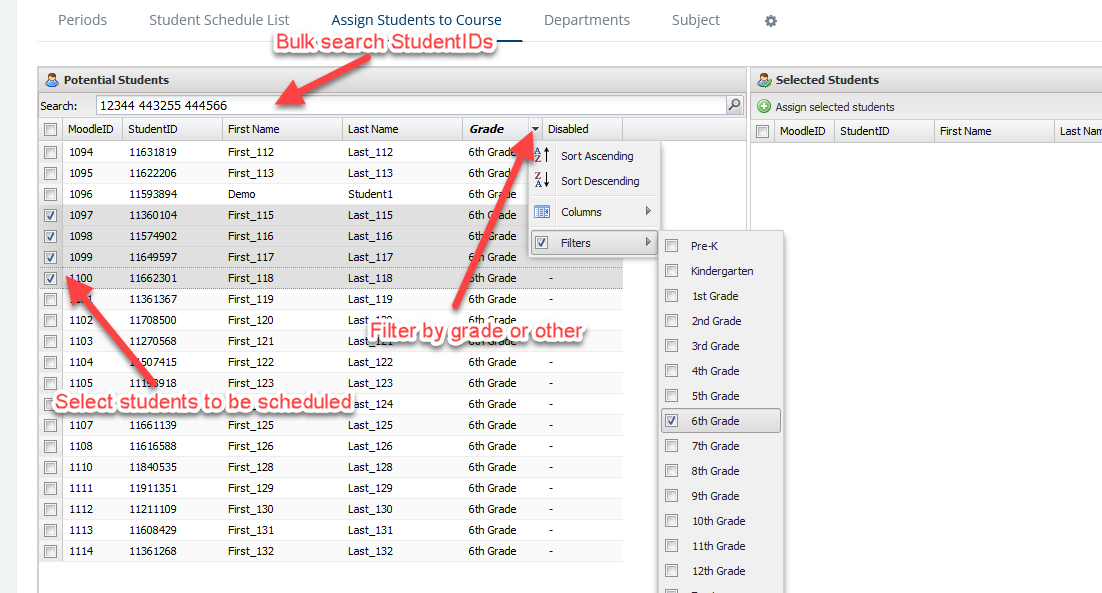
Task: Check the 7th Grade filter checkbox
Action: [x=672, y=446]
